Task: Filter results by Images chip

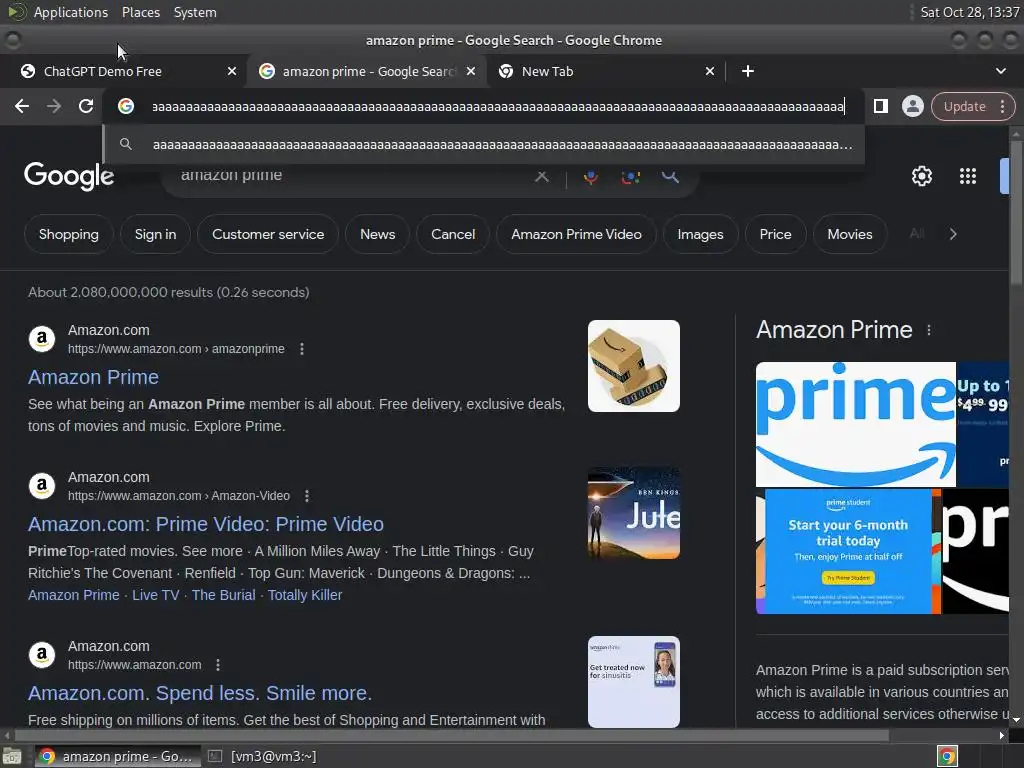Action: 700,234
